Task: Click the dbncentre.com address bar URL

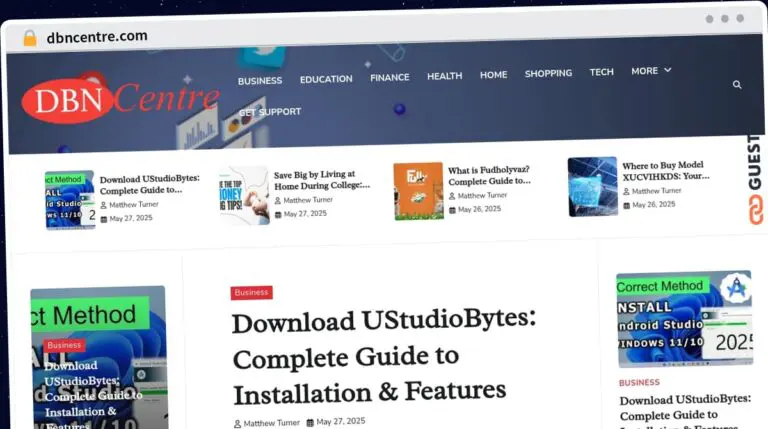Action: [x=97, y=37]
